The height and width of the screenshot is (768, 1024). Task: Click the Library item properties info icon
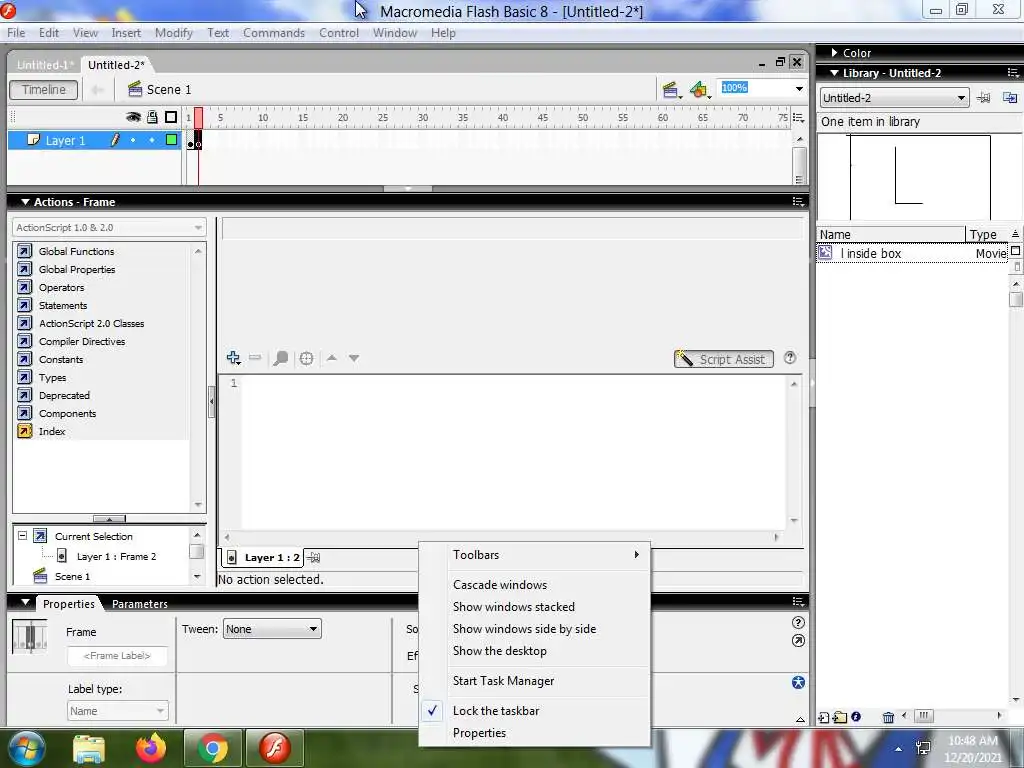pyautogui.click(x=856, y=716)
